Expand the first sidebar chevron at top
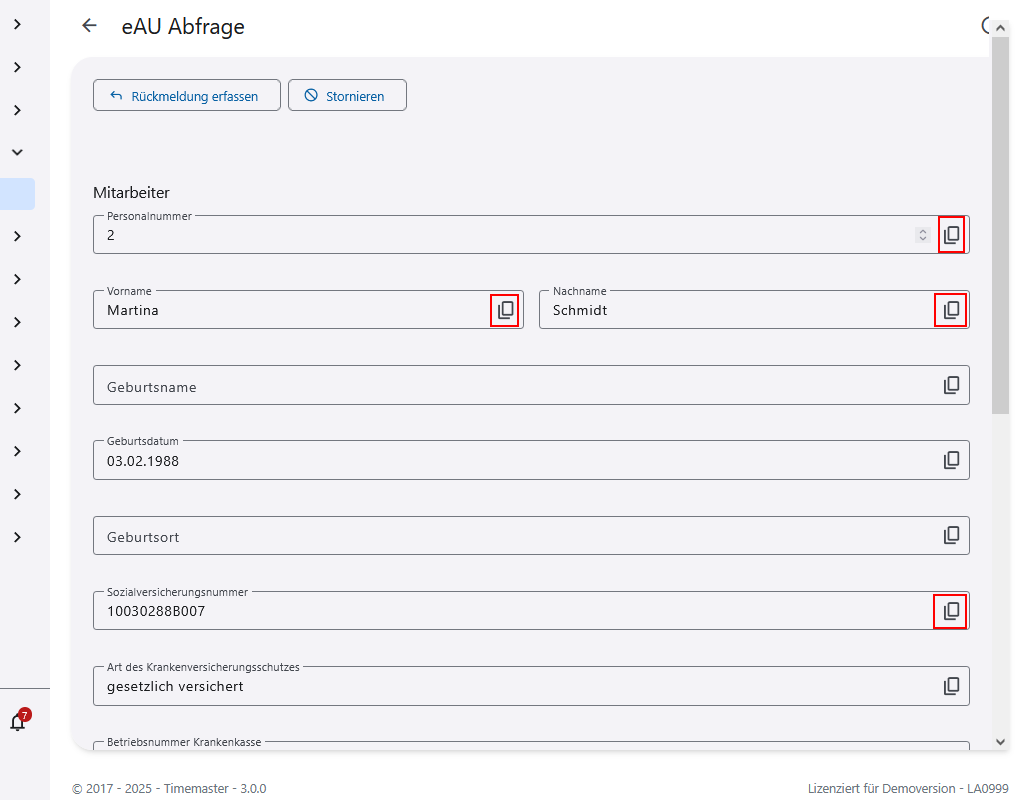The height and width of the screenshot is (800, 1024). coord(17,24)
